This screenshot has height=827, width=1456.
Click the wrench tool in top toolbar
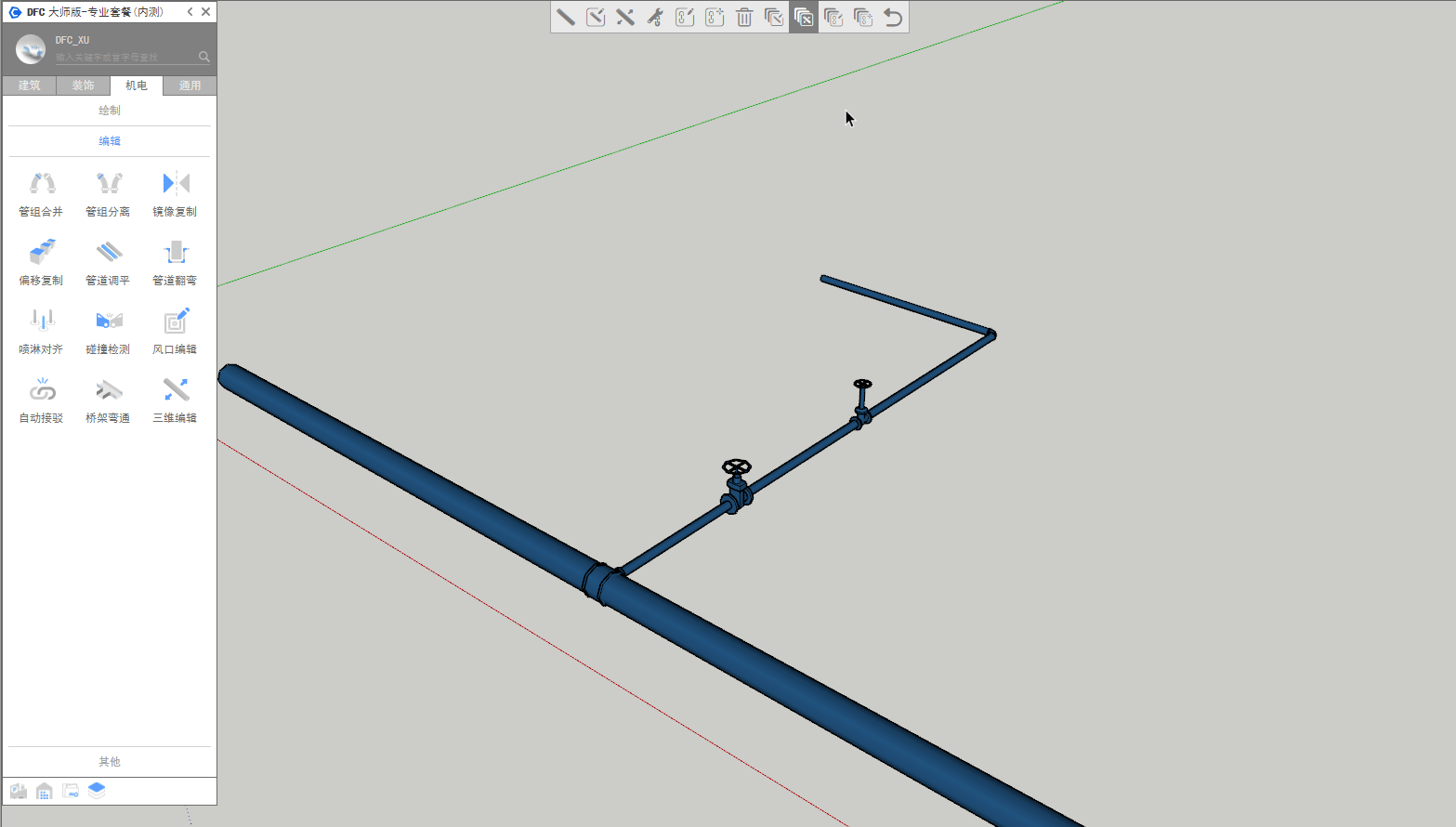655,17
